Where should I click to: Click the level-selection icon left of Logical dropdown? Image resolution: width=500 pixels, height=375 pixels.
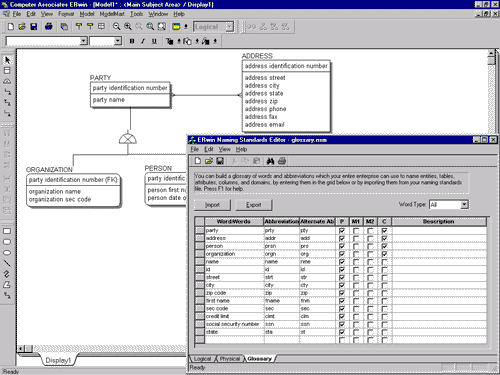point(176,27)
